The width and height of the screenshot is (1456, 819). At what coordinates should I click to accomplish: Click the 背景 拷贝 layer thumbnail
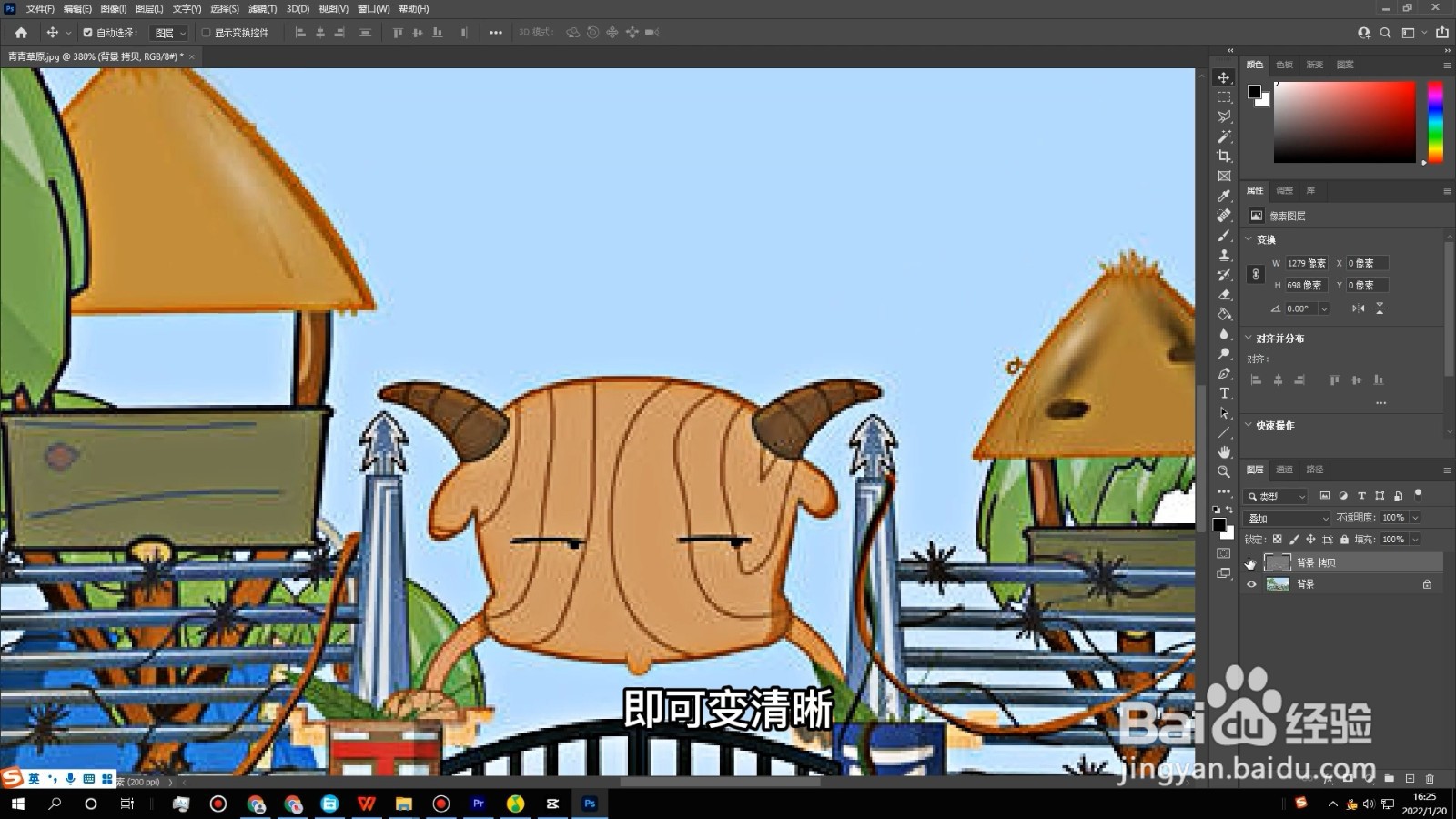[1278, 562]
